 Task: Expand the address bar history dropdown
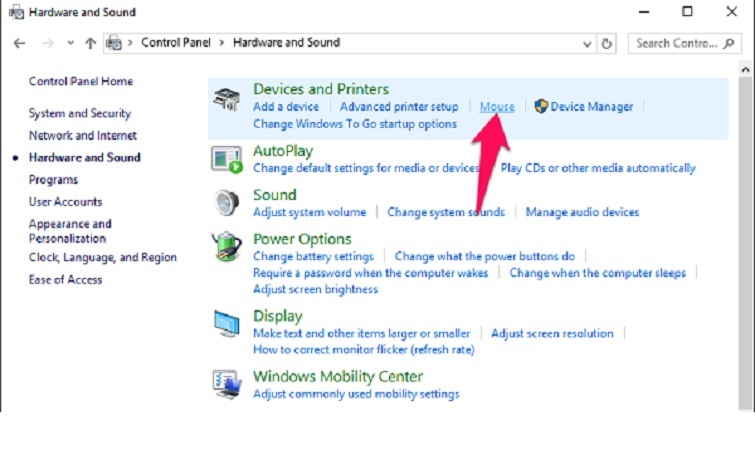[x=587, y=44]
